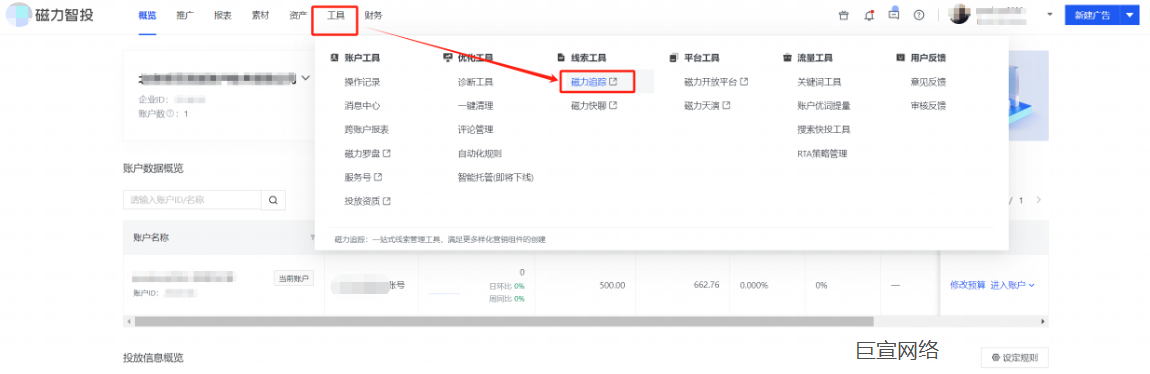Expand the company name chevron dropdown

coord(305,78)
